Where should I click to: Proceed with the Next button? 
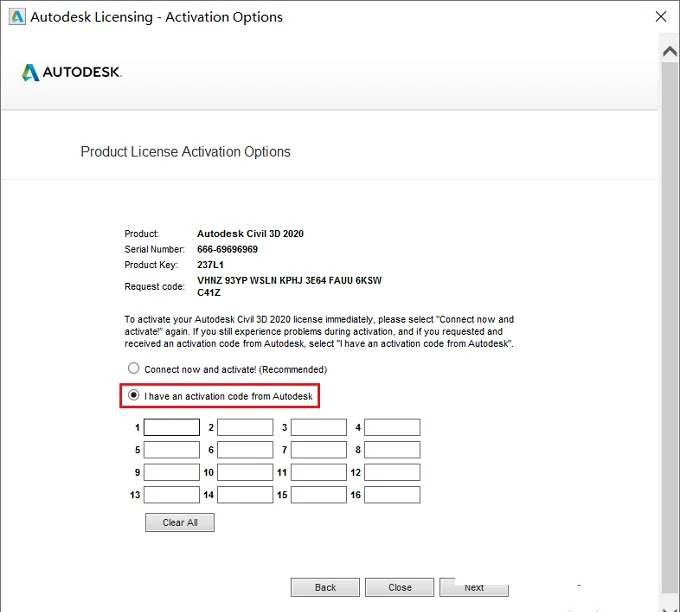(474, 587)
